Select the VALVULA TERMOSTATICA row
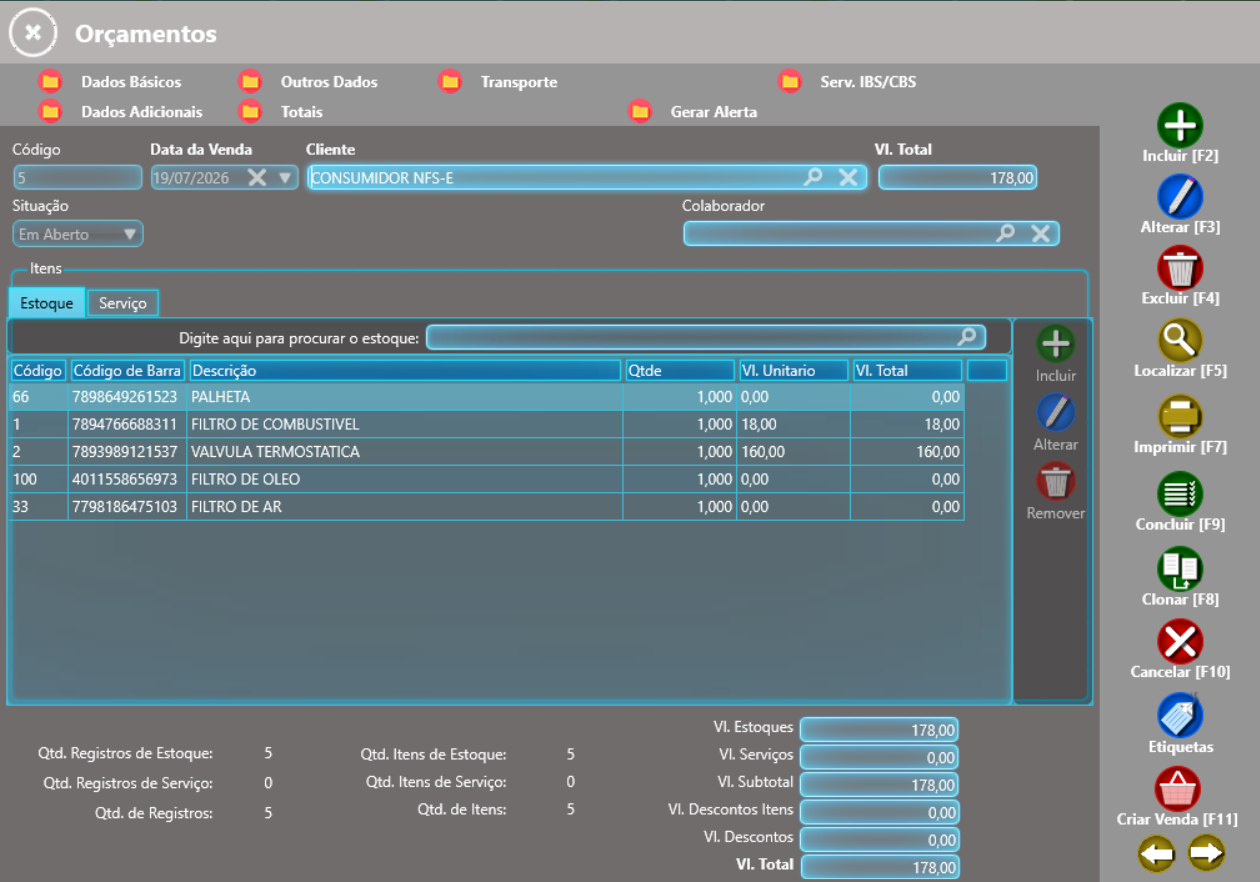The width and height of the screenshot is (1260, 882). pos(486,452)
